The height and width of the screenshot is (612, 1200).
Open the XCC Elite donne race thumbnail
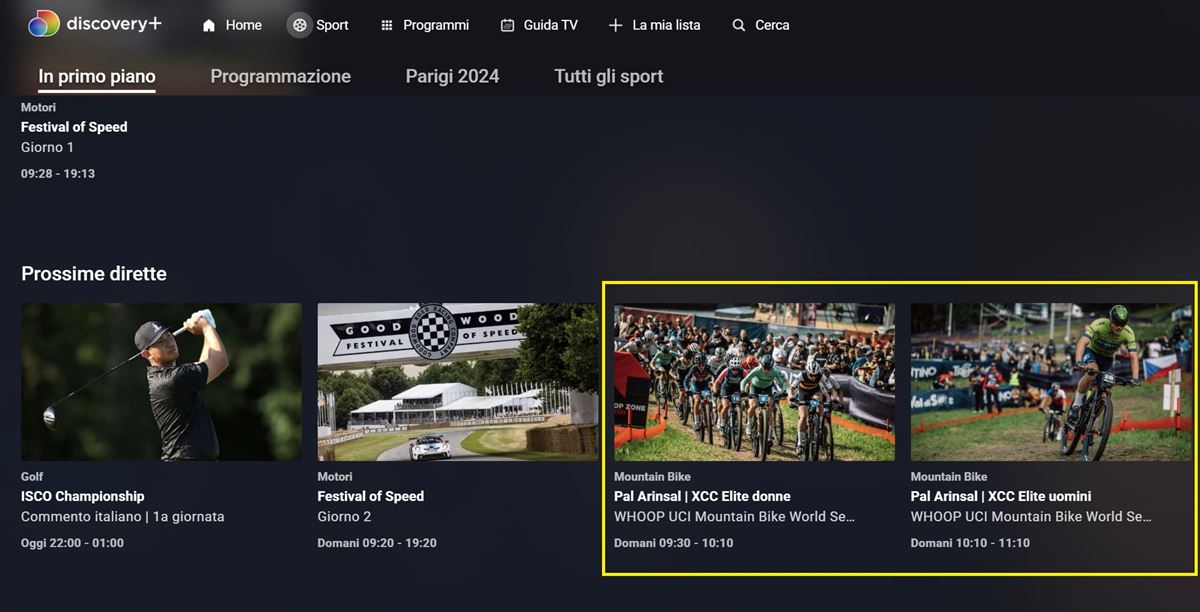[x=754, y=382]
